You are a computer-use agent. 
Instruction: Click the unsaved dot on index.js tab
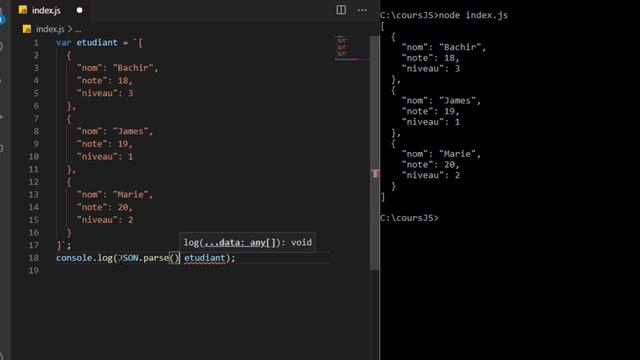[80, 10]
